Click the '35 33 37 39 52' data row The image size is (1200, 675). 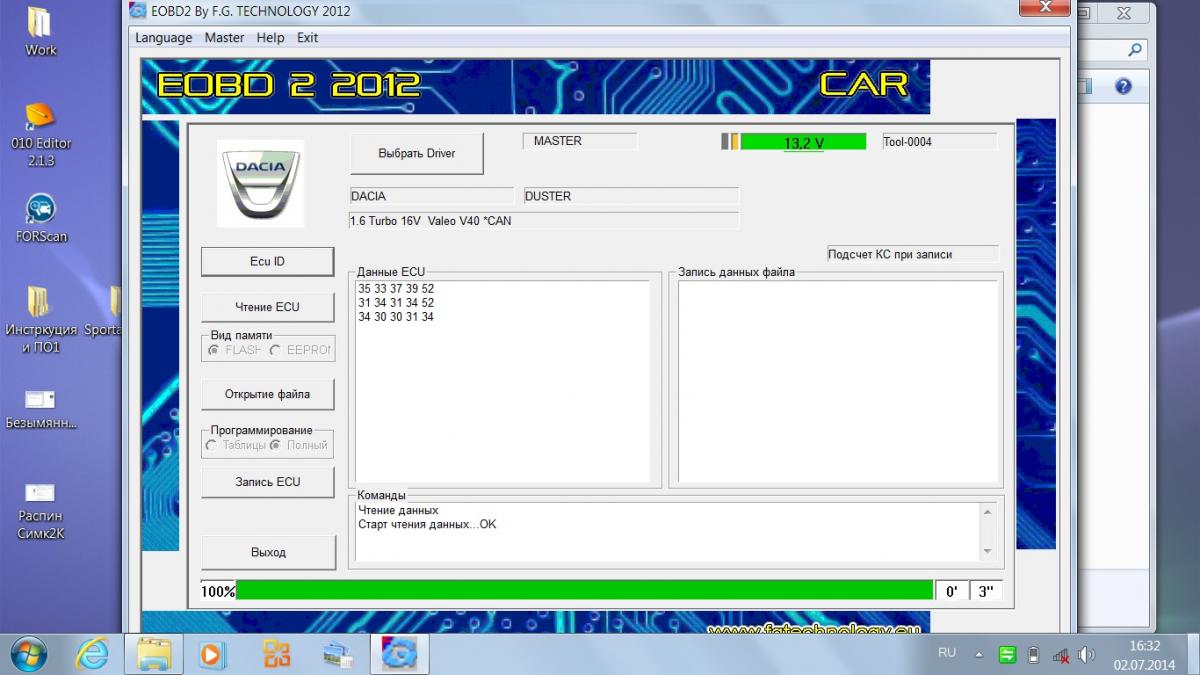395,289
